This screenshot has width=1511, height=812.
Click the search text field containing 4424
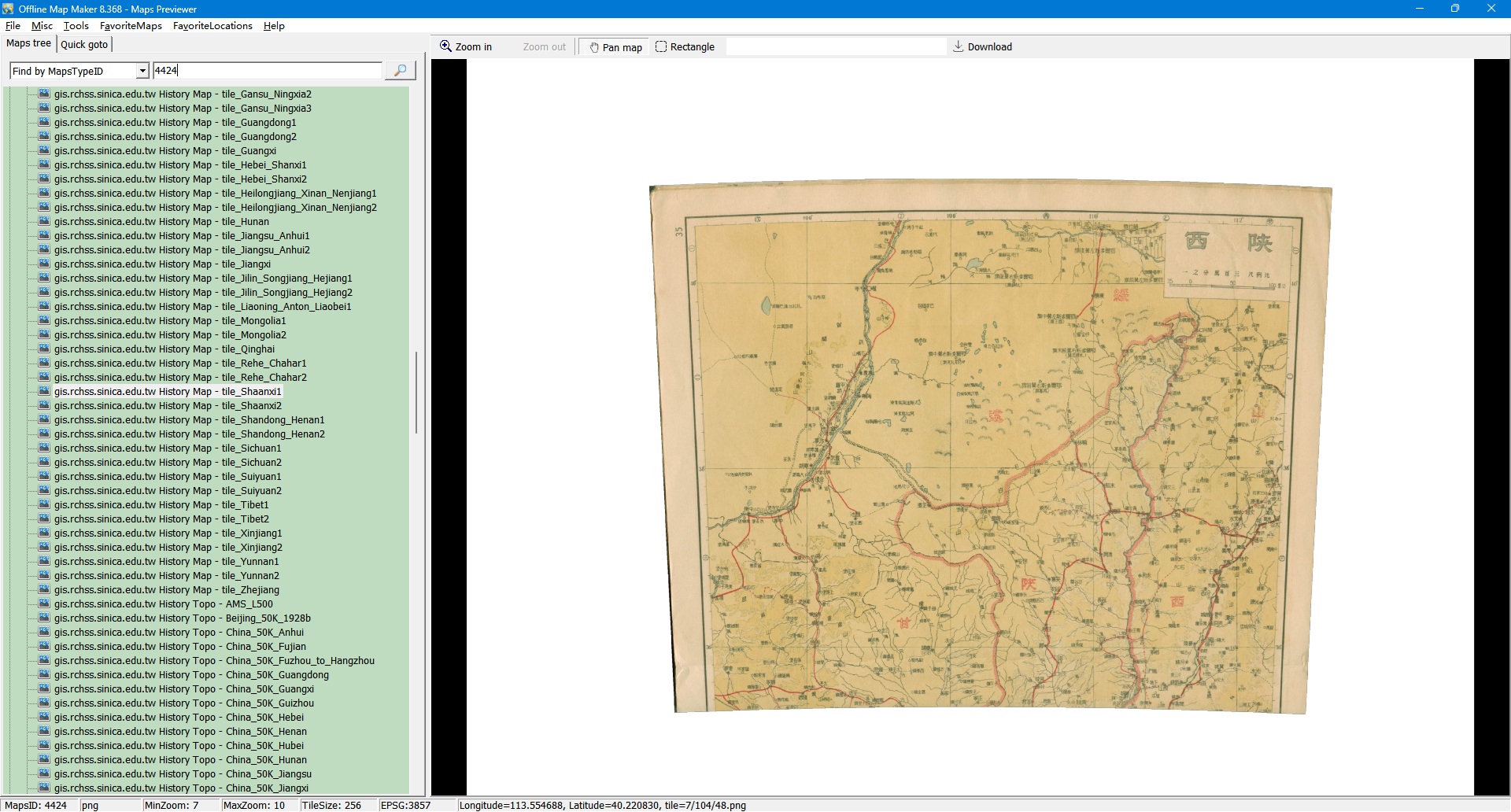coord(267,71)
